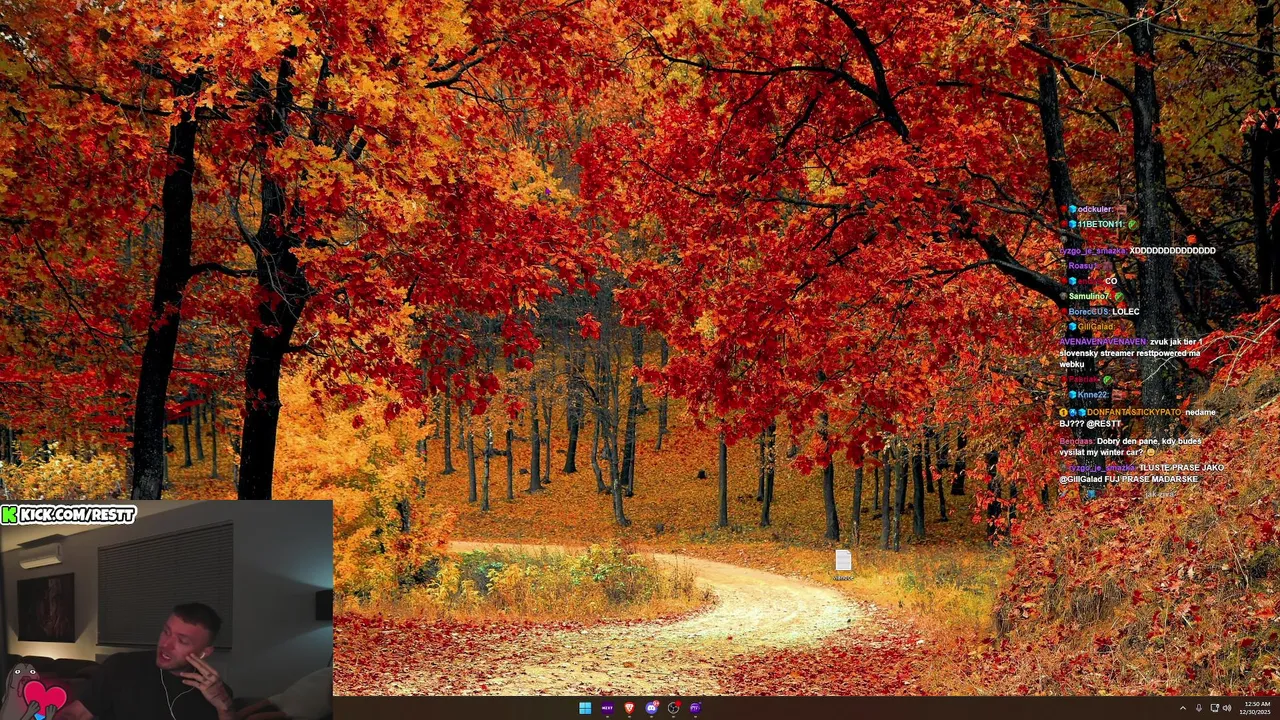Viewport: 1280px width, 720px height.
Task: Click the KICK.COM/RESTT overlay label
Action: [69, 514]
